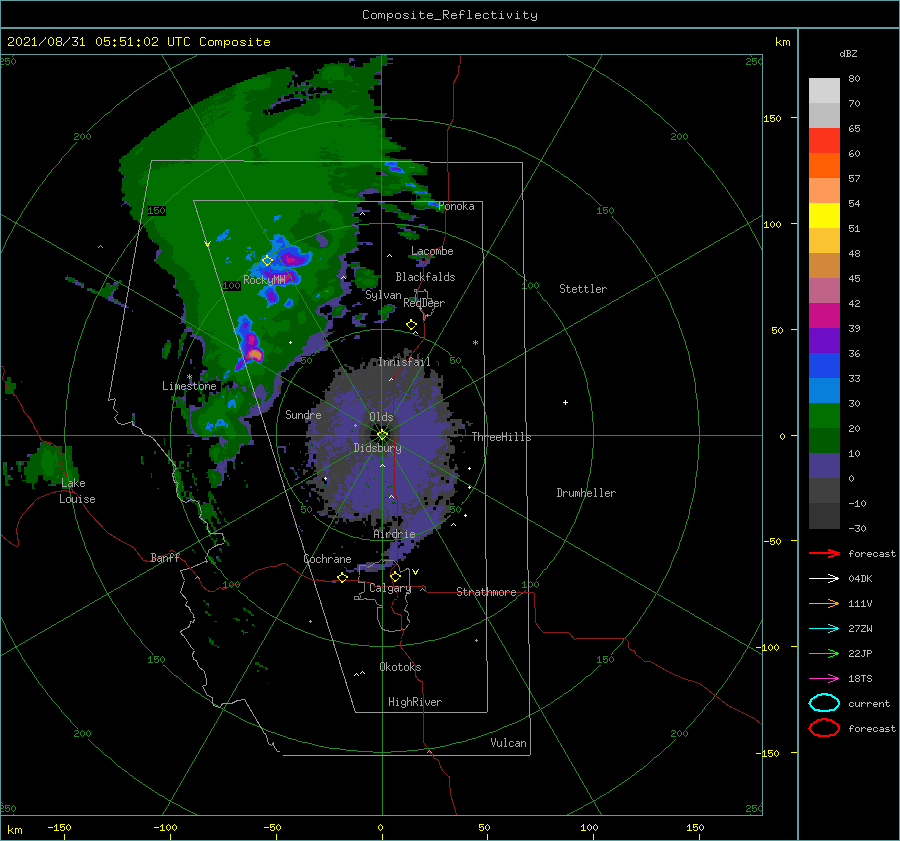Click the green 22JP arrow in legend
Screen dimensions: 900x841
[x=824, y=653]
